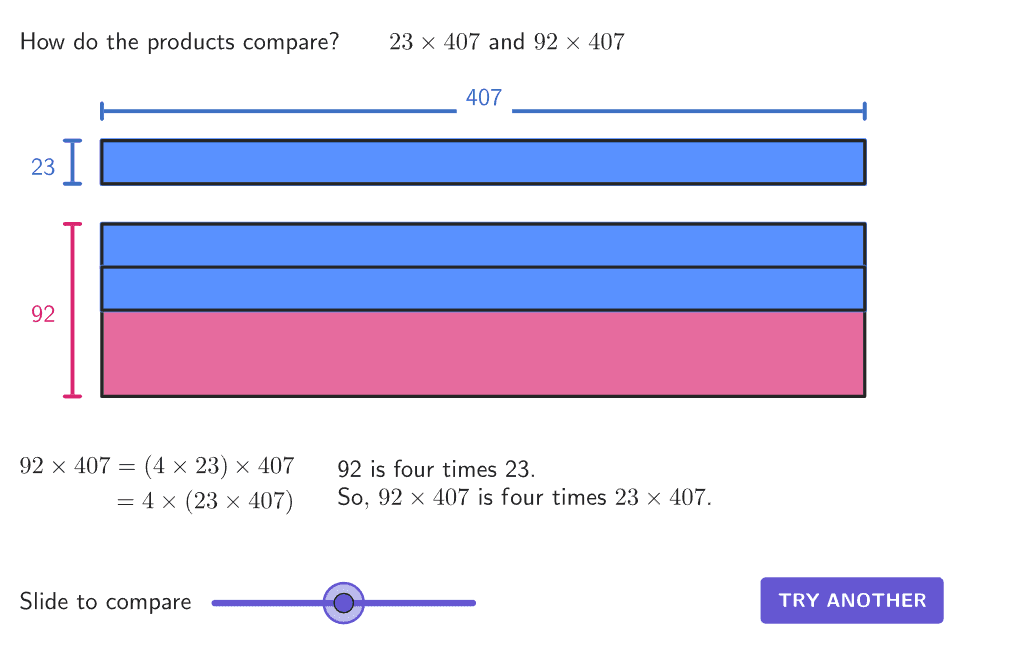Click the pink rectangle in the bottom bar

click(x=483, y=353)
